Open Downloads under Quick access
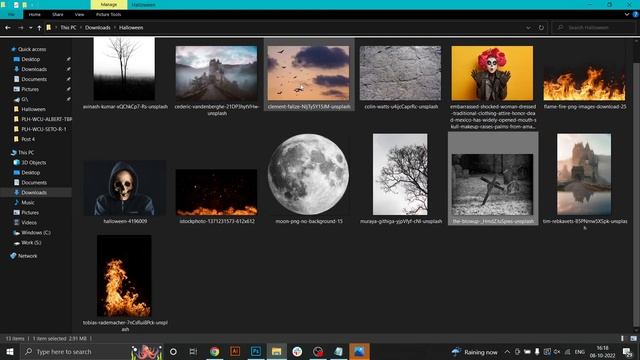This screenshot has width=640, height=360. (34, 69)
